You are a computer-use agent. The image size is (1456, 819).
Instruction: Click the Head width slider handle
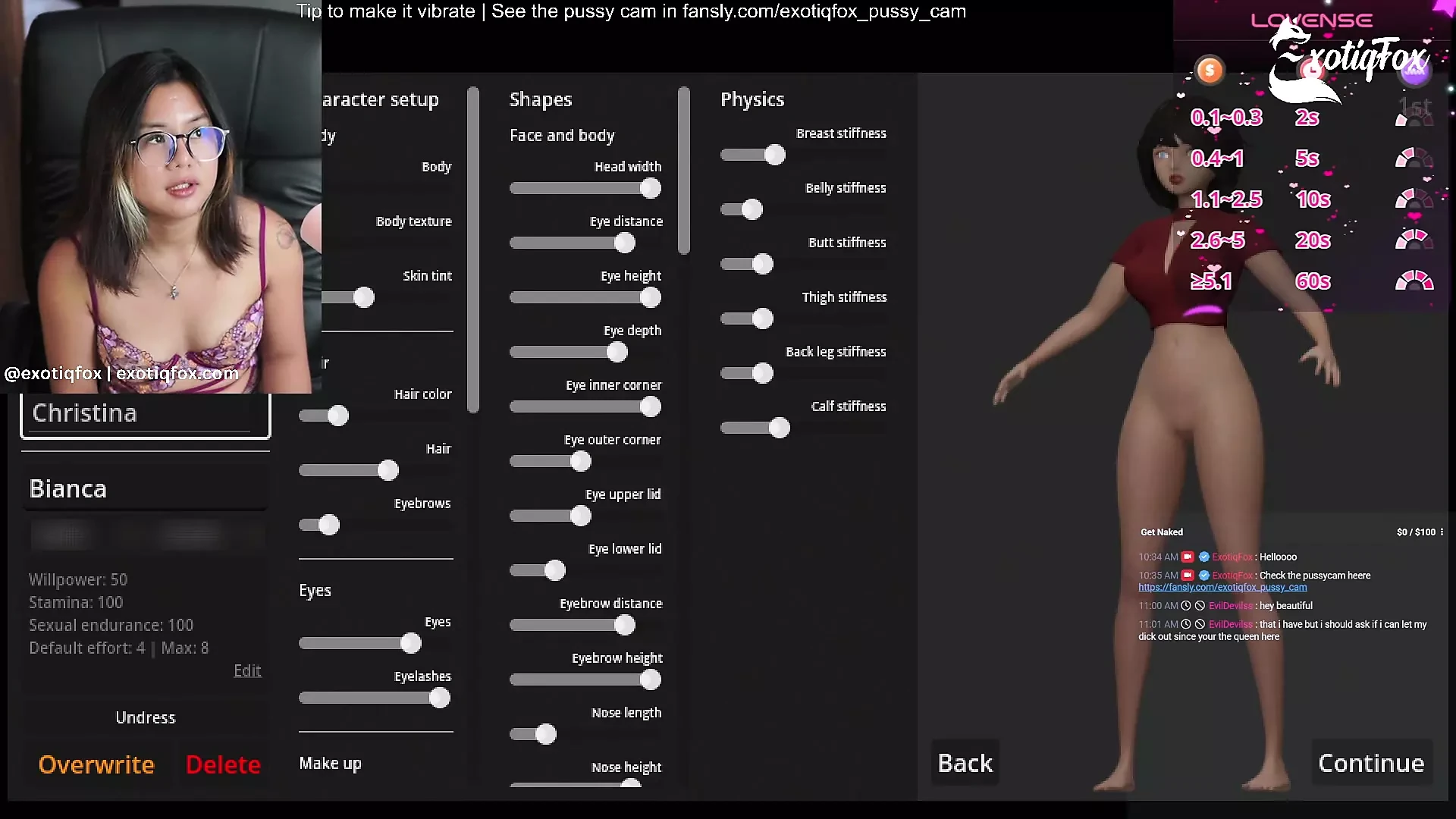[650, 189]
